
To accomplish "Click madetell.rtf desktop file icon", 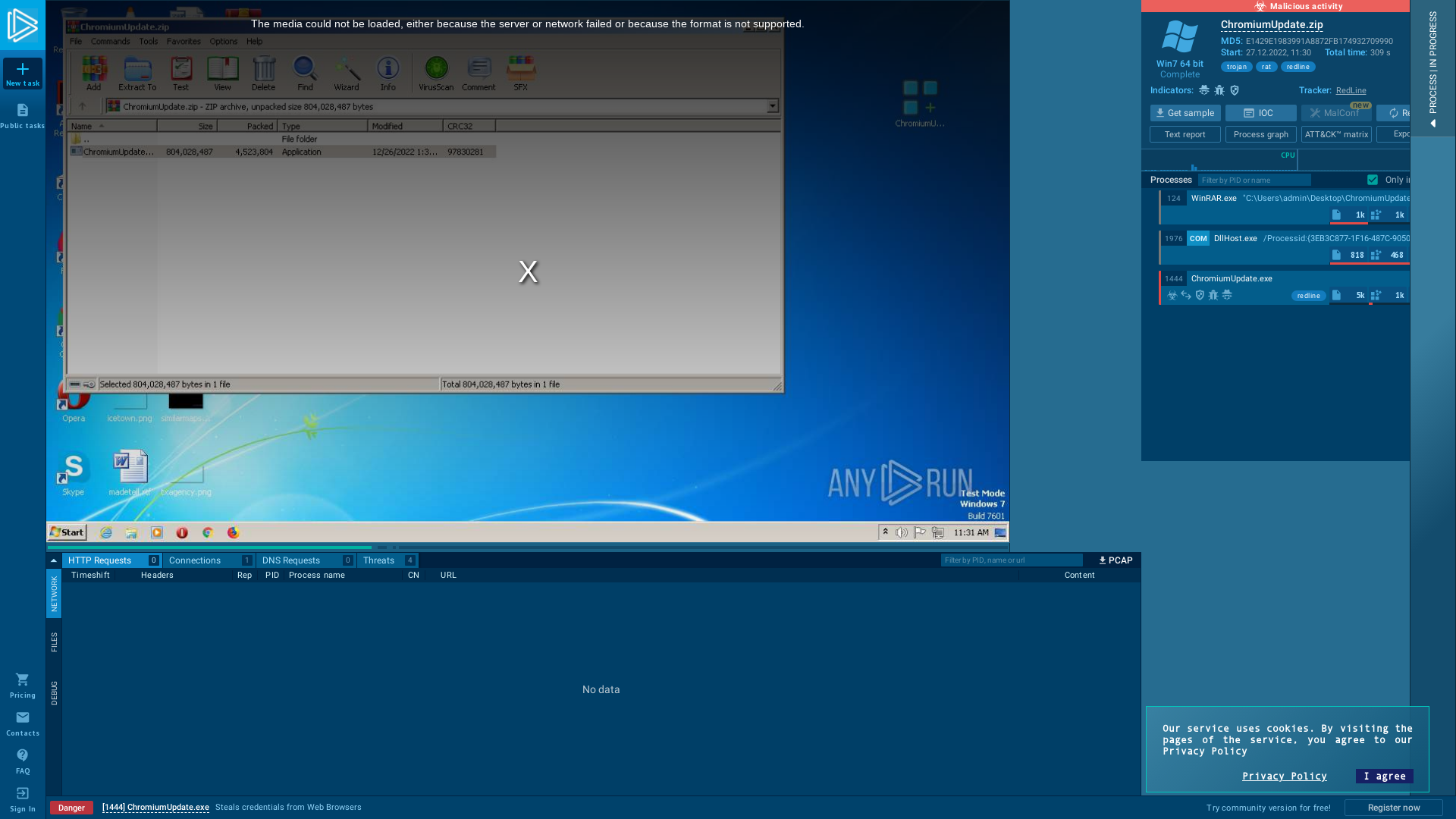I will point(130,473).
